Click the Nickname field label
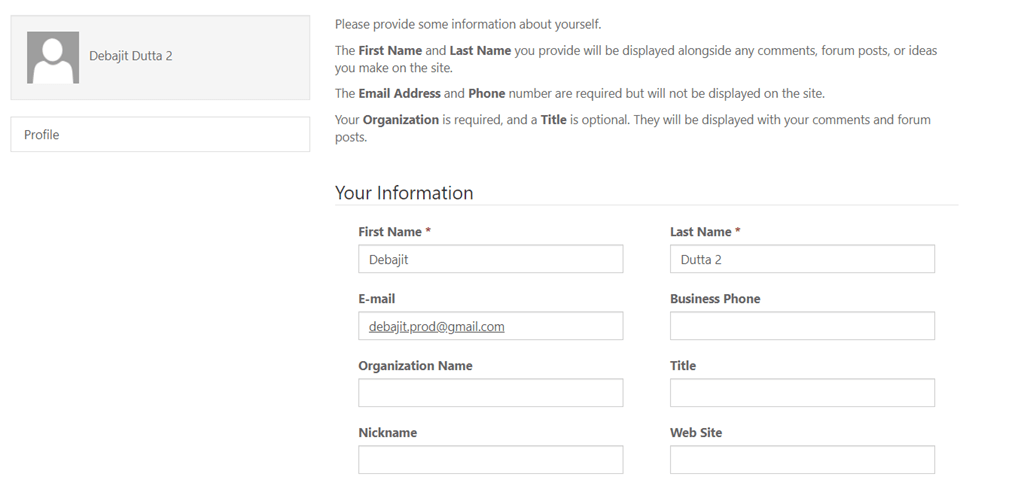 (x=388, y=433)
